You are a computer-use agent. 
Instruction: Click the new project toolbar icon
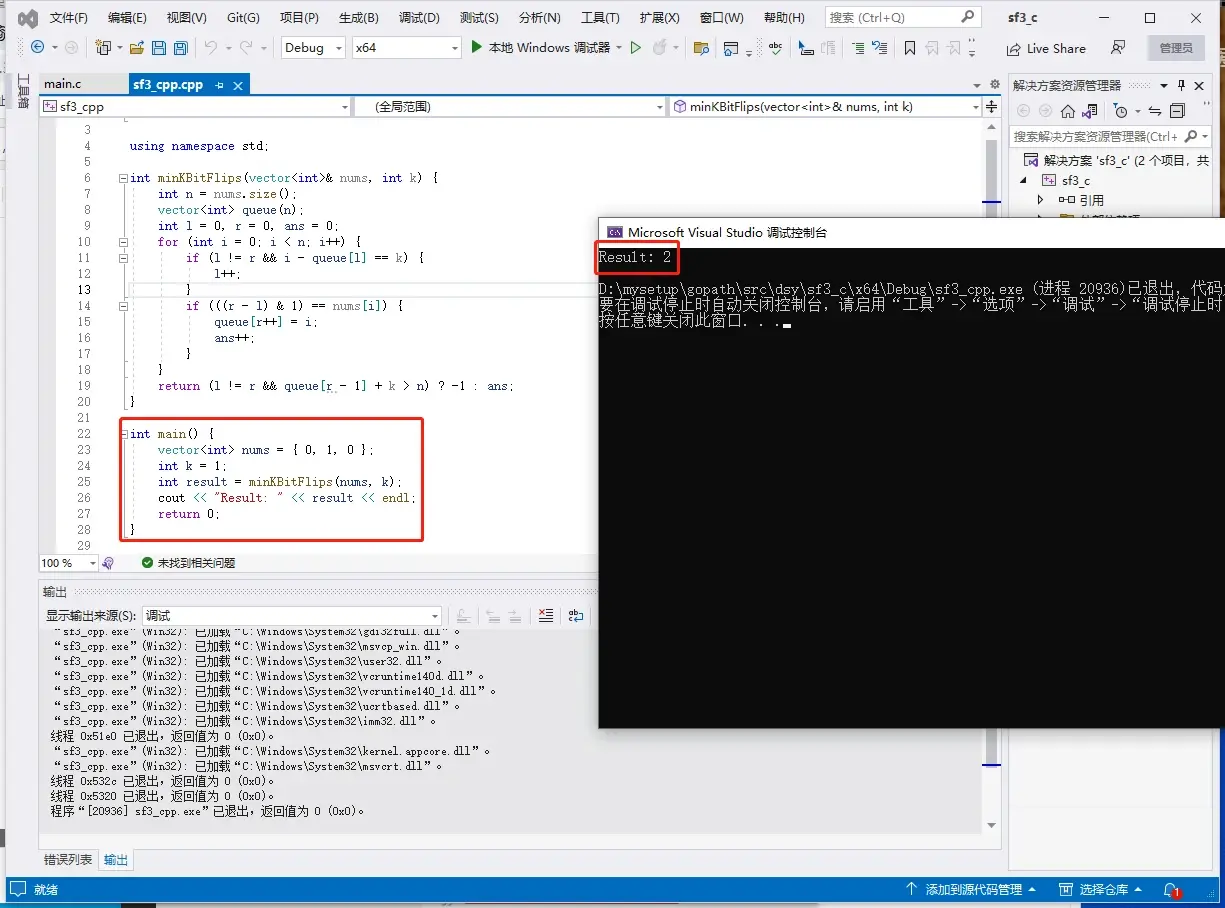click(x=102, y=47)
